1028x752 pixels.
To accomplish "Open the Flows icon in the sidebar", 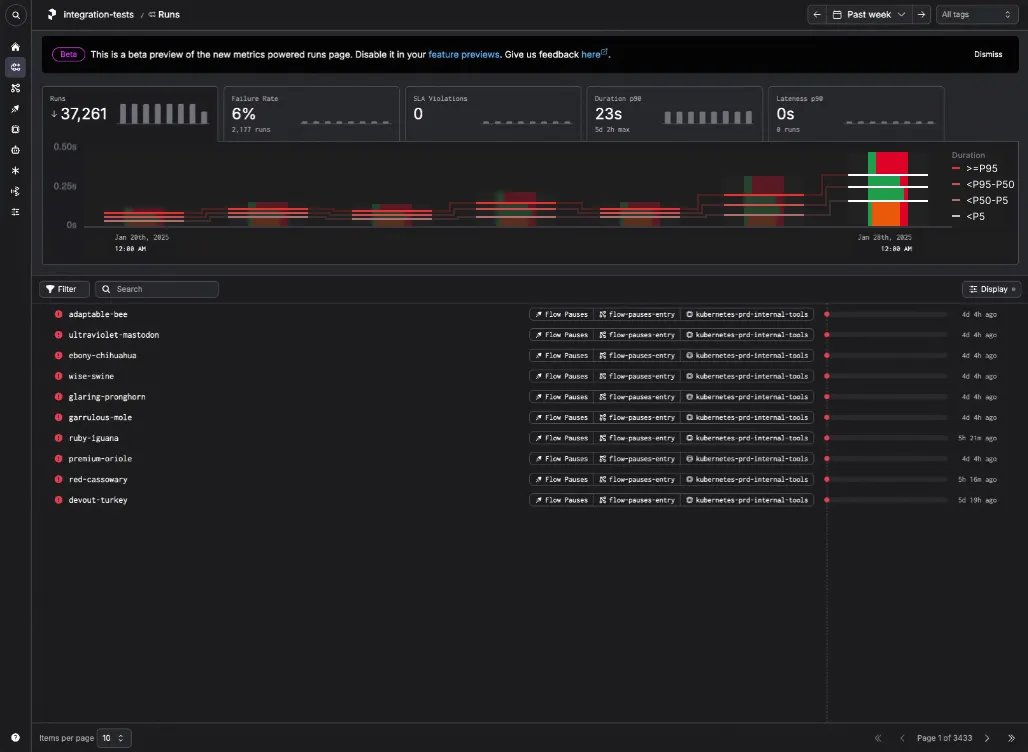I will [16, 88].
